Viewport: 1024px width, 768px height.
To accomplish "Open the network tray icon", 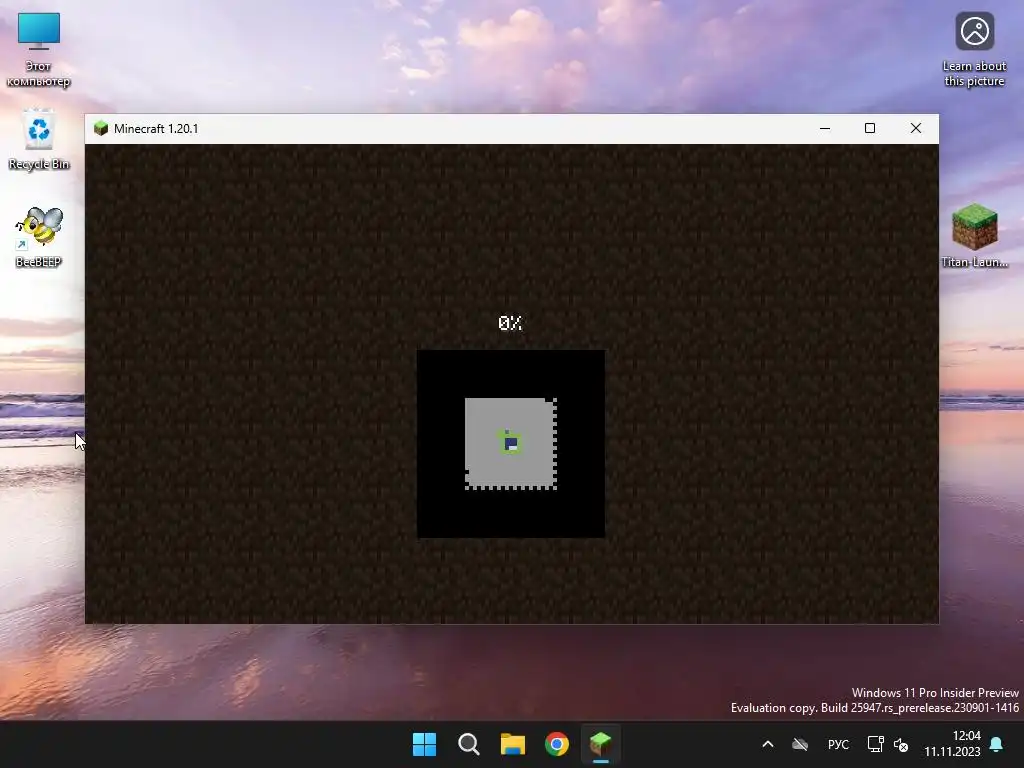I will coord(875,744).
